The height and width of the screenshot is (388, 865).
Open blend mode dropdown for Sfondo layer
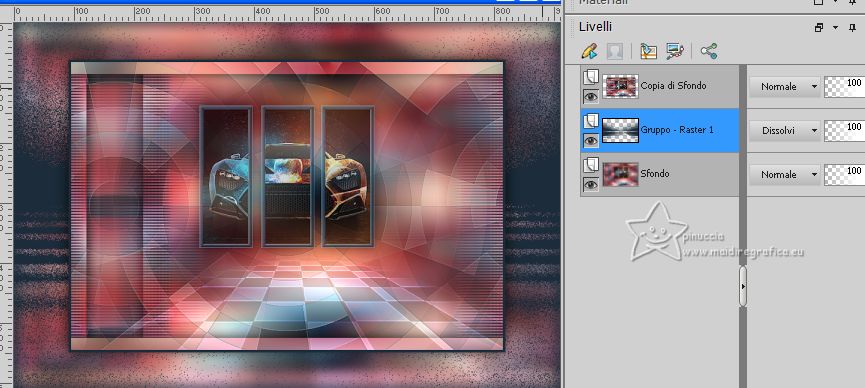pos(785,174)
